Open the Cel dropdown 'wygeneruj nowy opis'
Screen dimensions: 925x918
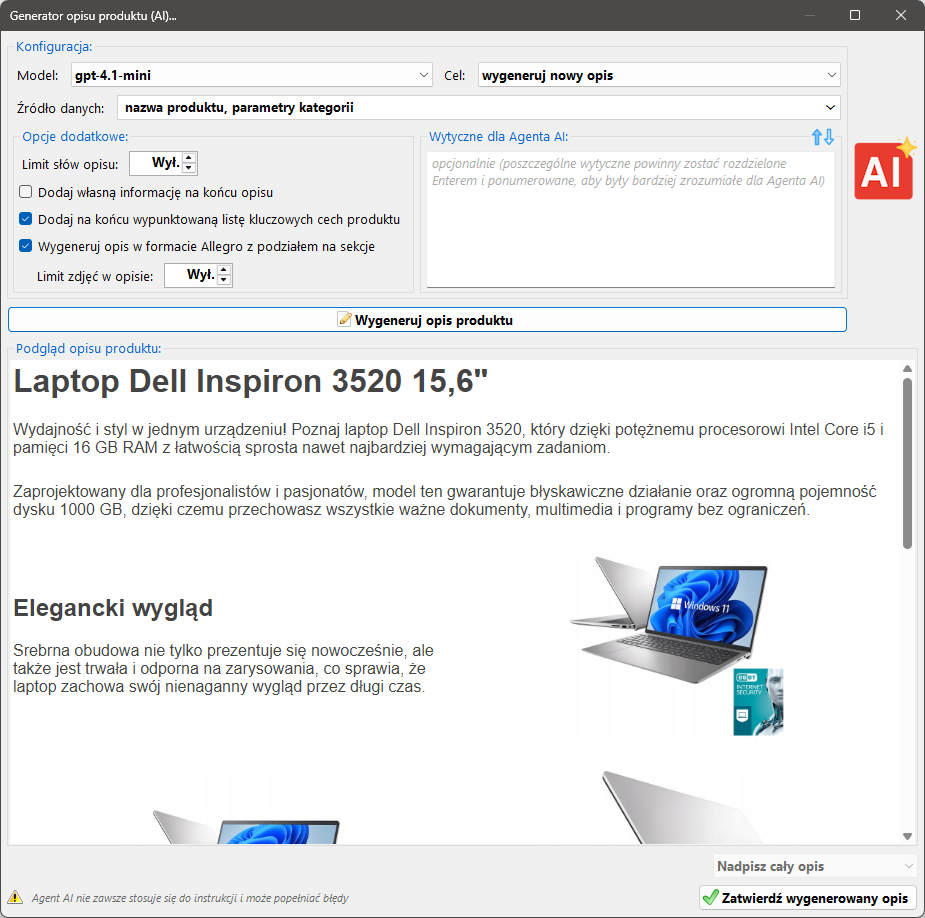(x=659, y=75)
